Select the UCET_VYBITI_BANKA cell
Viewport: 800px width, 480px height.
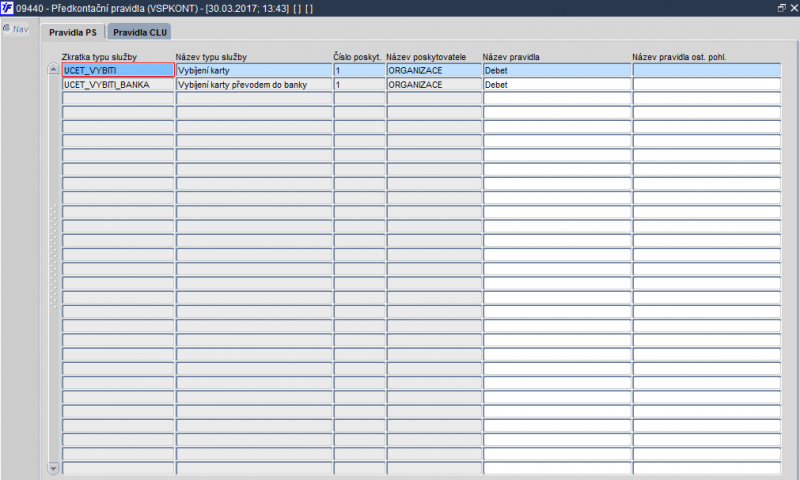118,85
